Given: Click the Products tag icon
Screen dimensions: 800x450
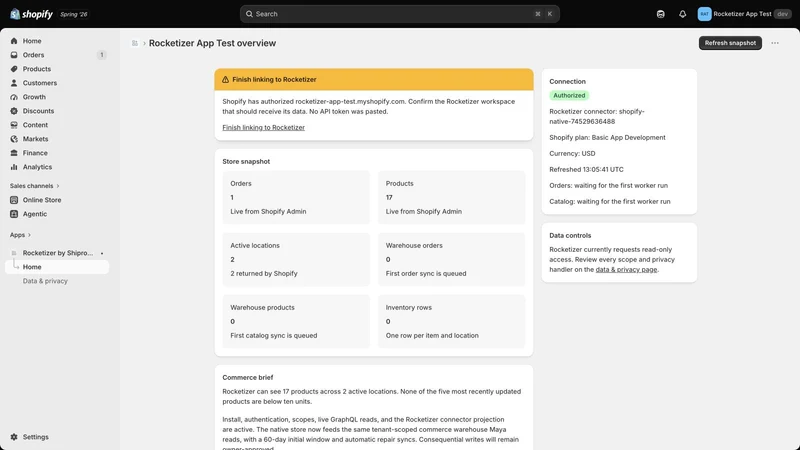Looking at the screenshot, I should (14, 69).
